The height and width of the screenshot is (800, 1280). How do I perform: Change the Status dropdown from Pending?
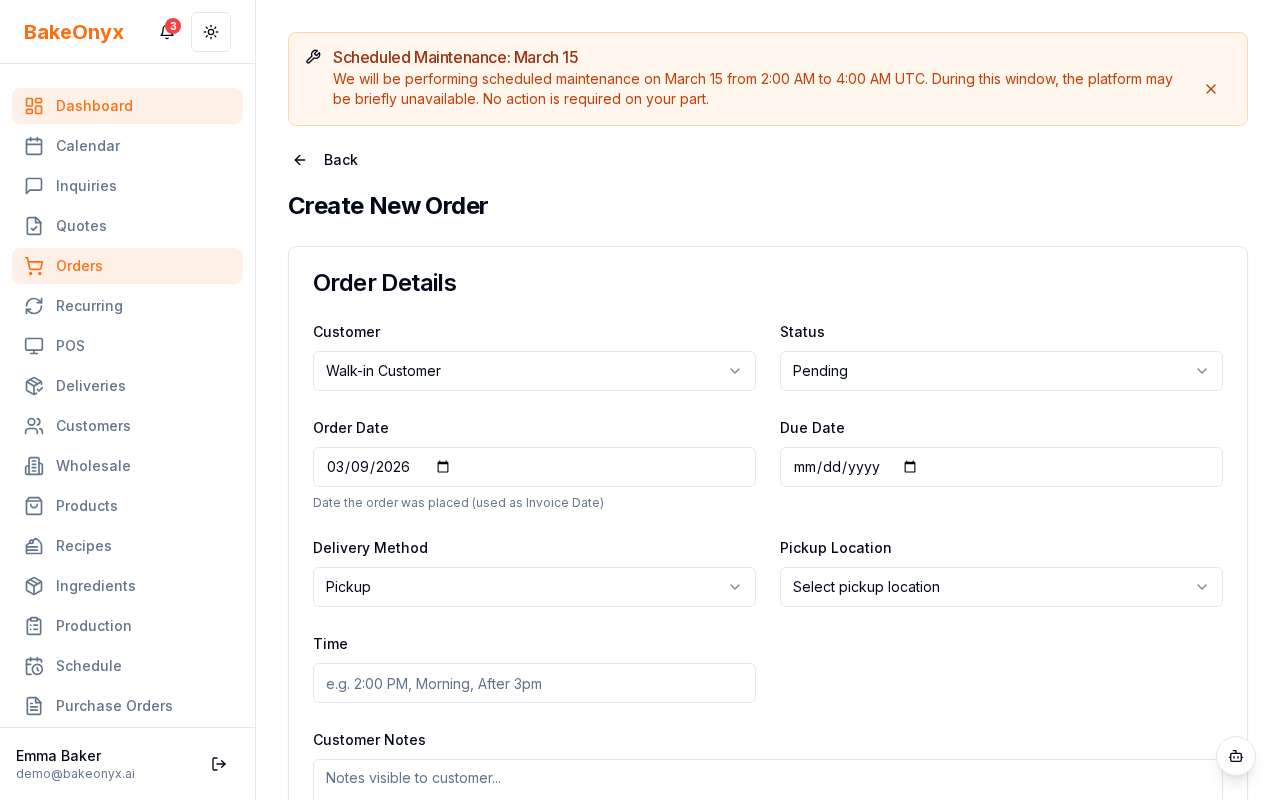1001,371
